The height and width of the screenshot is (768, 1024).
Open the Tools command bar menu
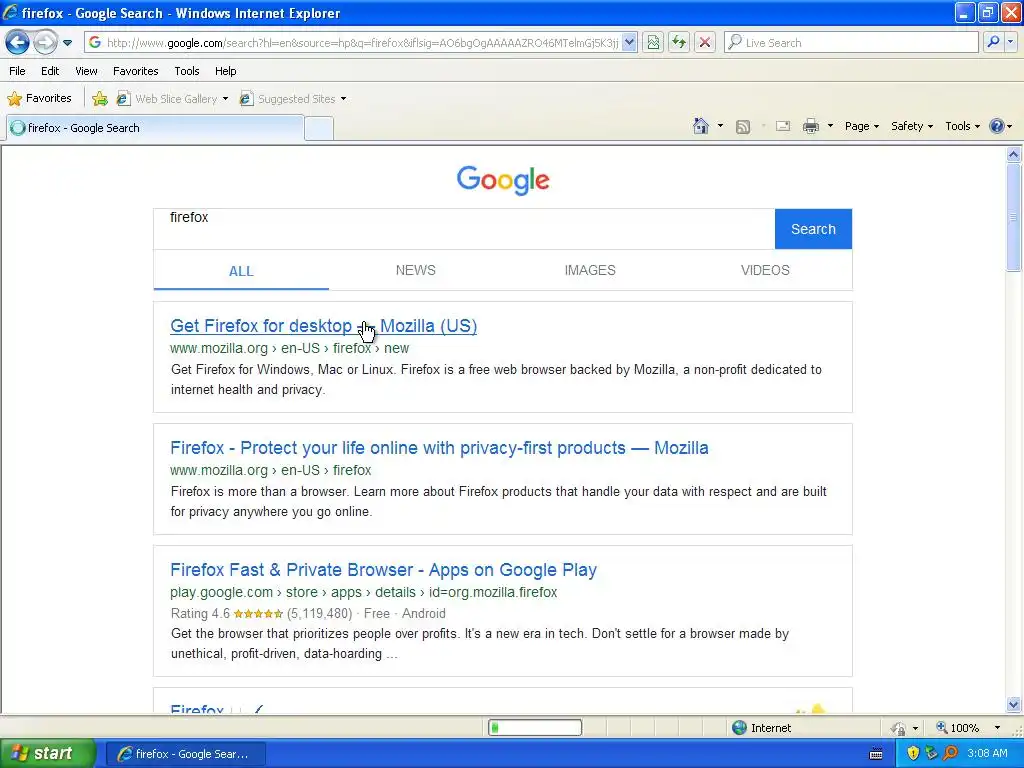[963, 126]
